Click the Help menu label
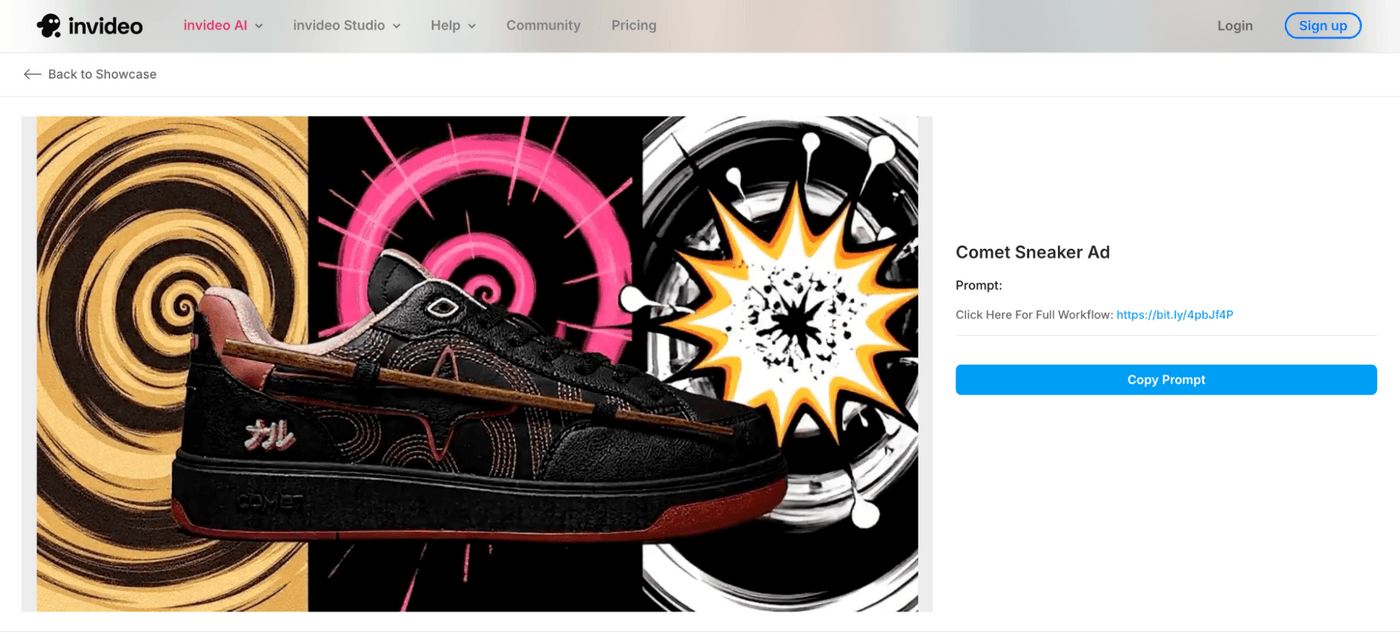 [445, 26]
